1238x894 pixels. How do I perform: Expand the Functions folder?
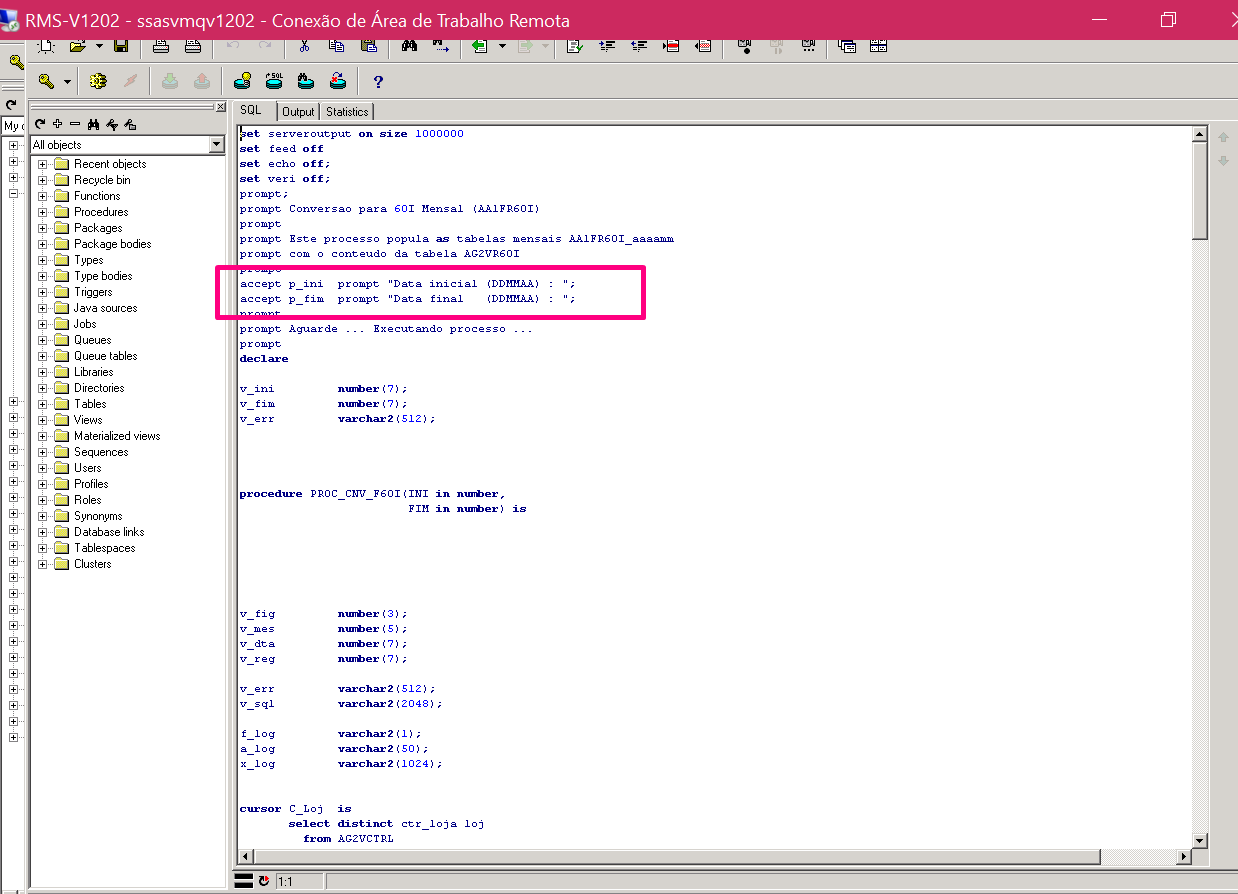(x=43, y=196)
